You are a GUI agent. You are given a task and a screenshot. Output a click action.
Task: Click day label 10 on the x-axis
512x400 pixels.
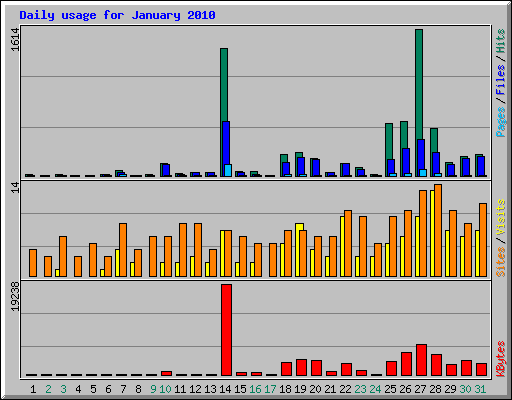(165, 389)
